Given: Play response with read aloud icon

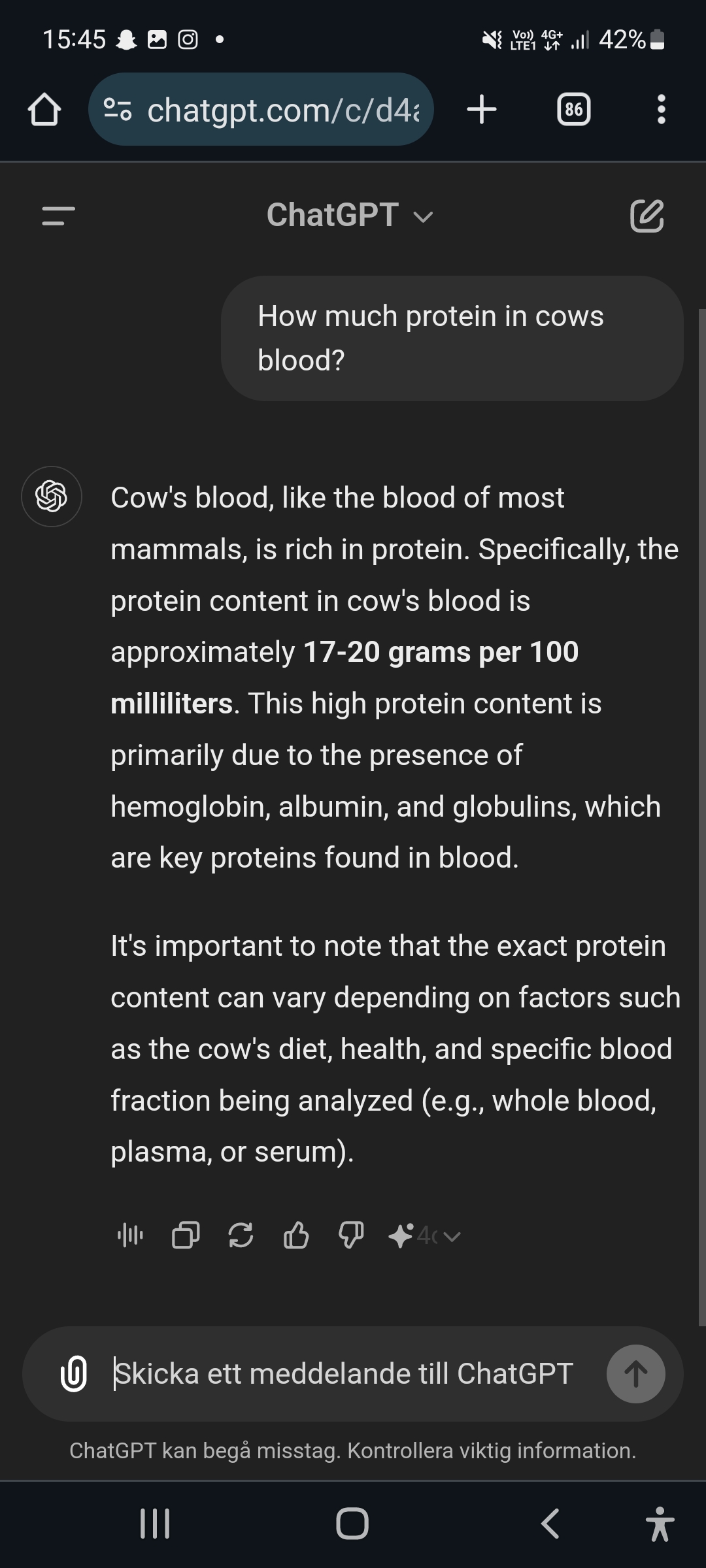Looking at the screenshot, I should 130,1235.
